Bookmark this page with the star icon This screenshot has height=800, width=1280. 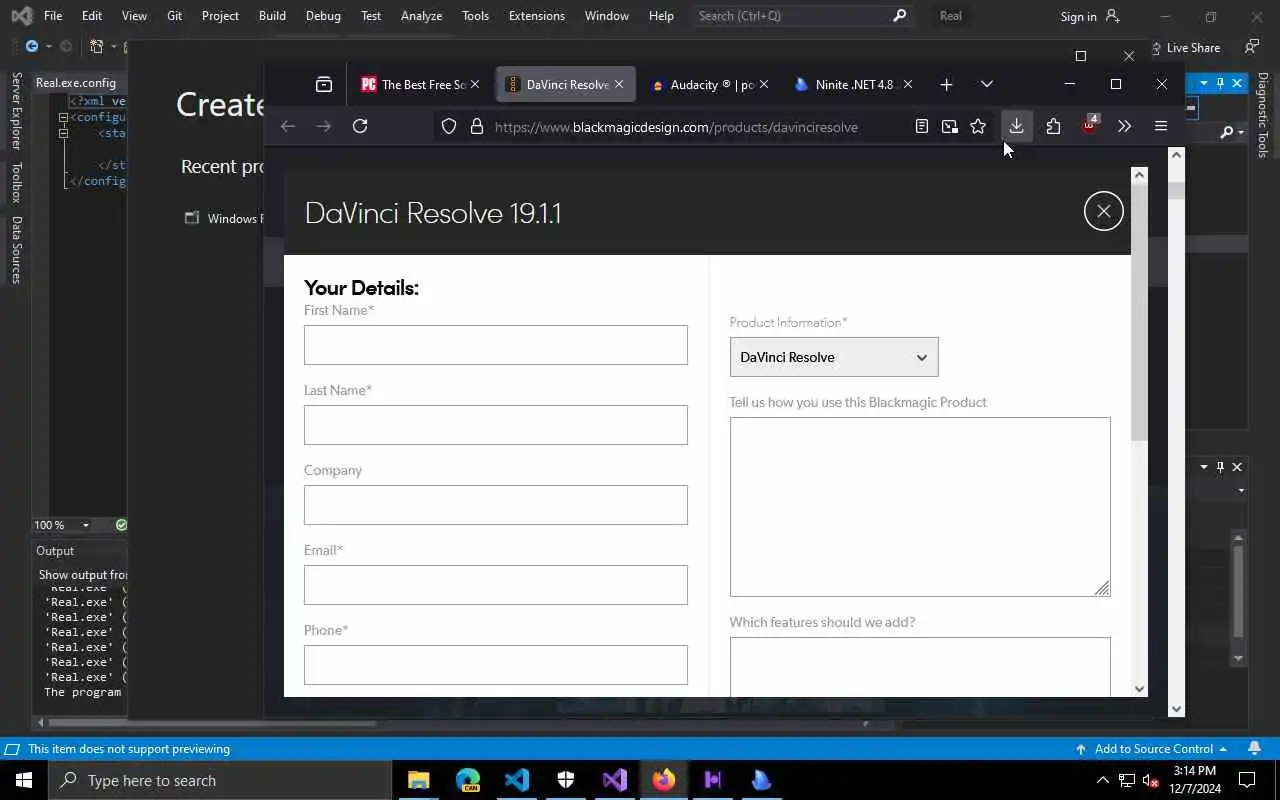point(978,126)
